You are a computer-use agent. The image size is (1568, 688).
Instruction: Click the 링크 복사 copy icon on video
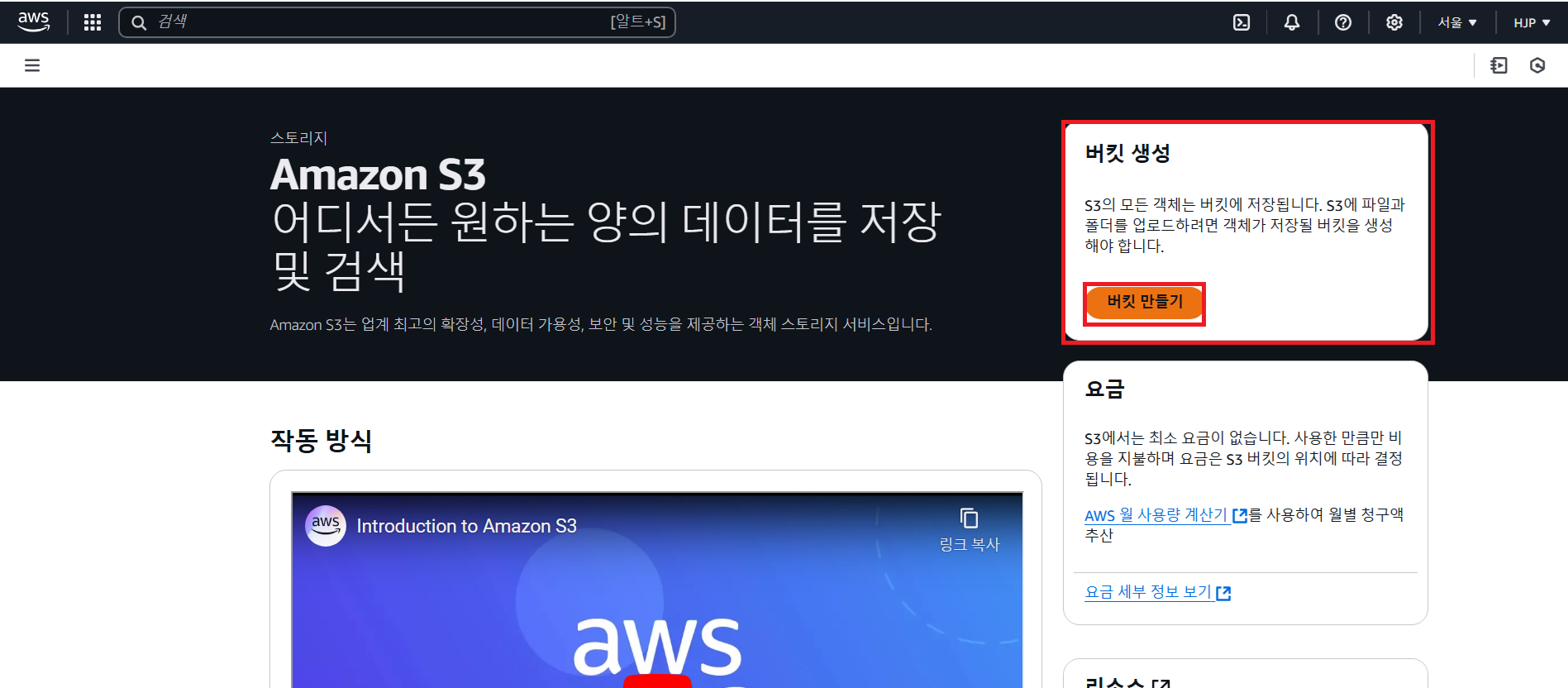pos(970,518)
